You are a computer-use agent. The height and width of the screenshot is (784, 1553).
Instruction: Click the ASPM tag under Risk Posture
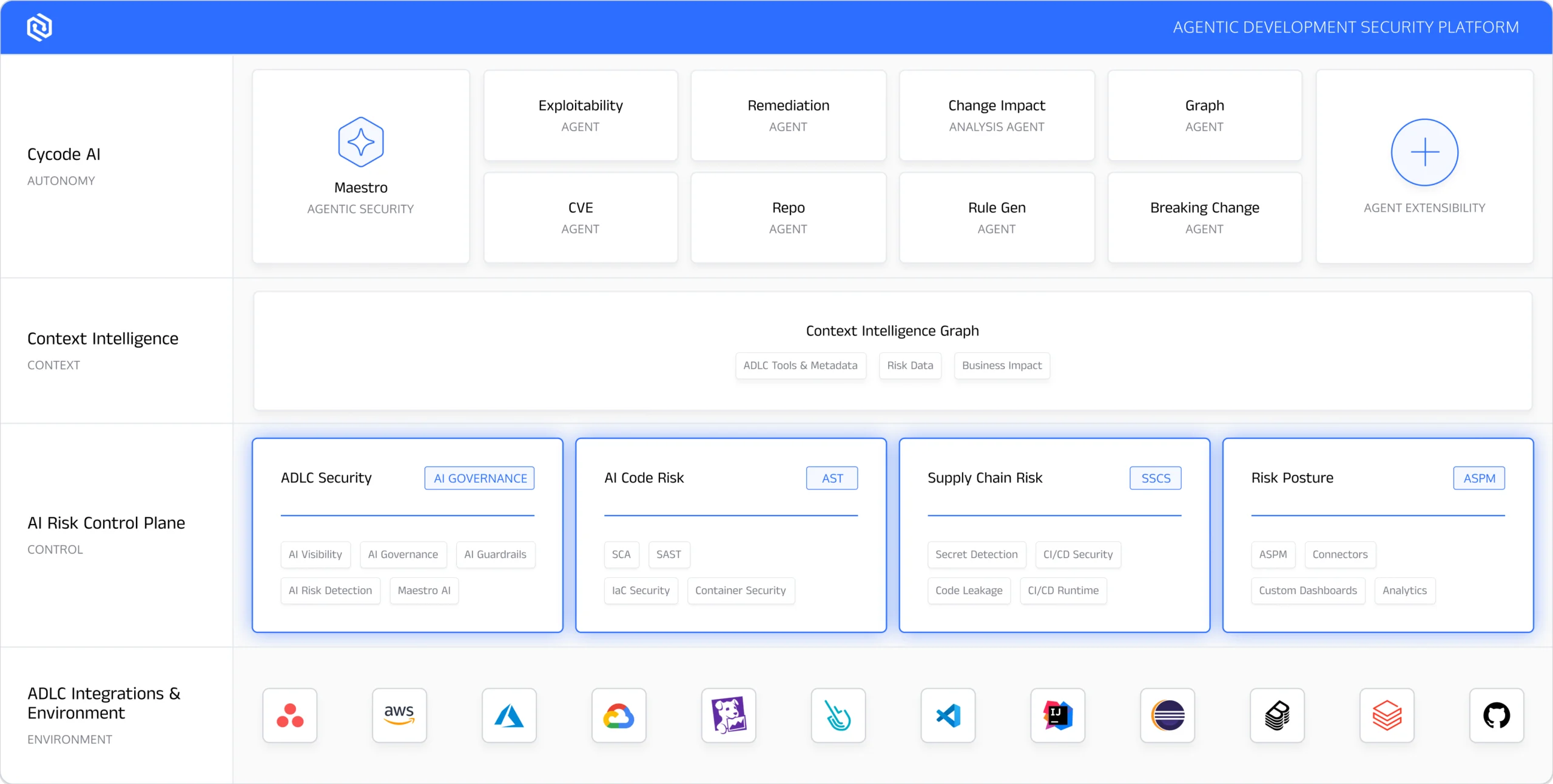pos(1273,555)
